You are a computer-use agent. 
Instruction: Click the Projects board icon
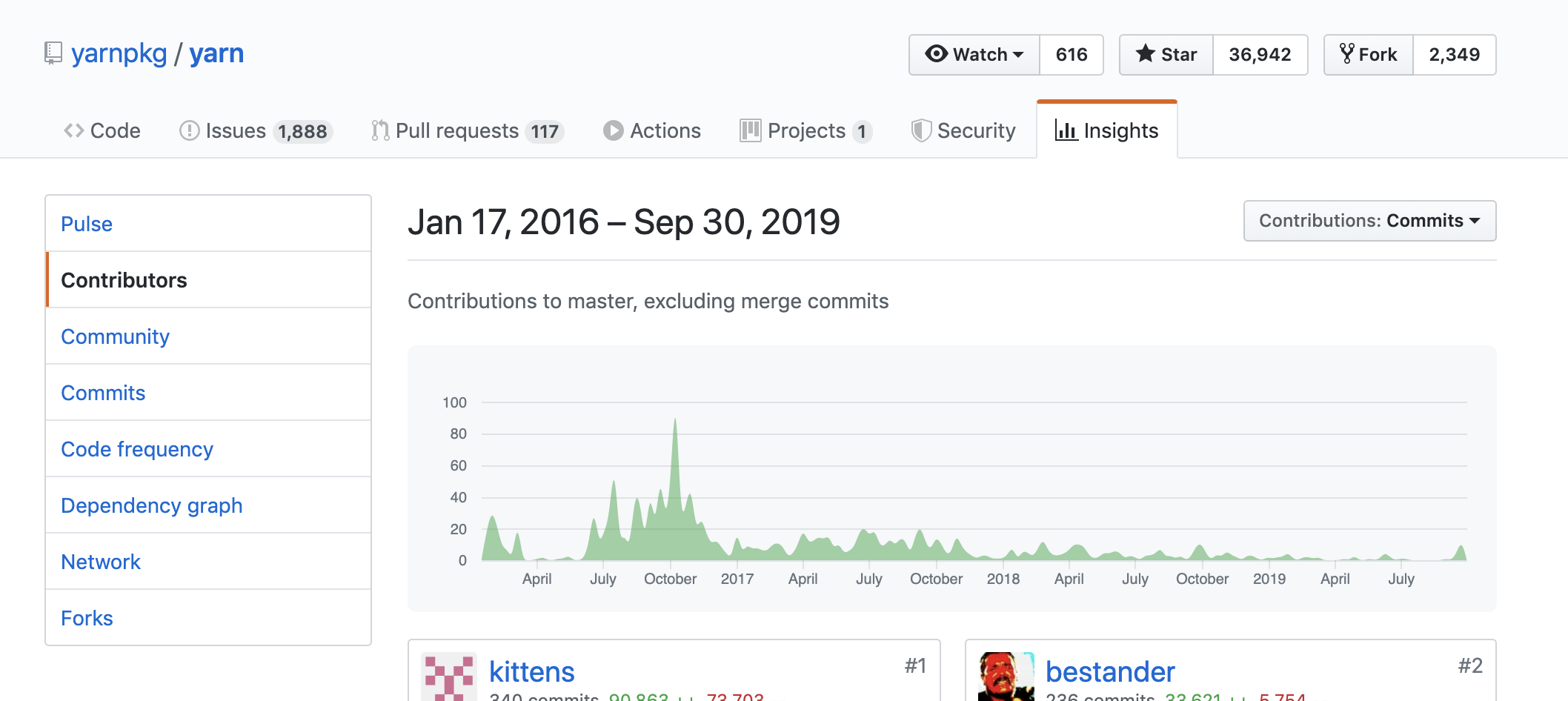750,131
